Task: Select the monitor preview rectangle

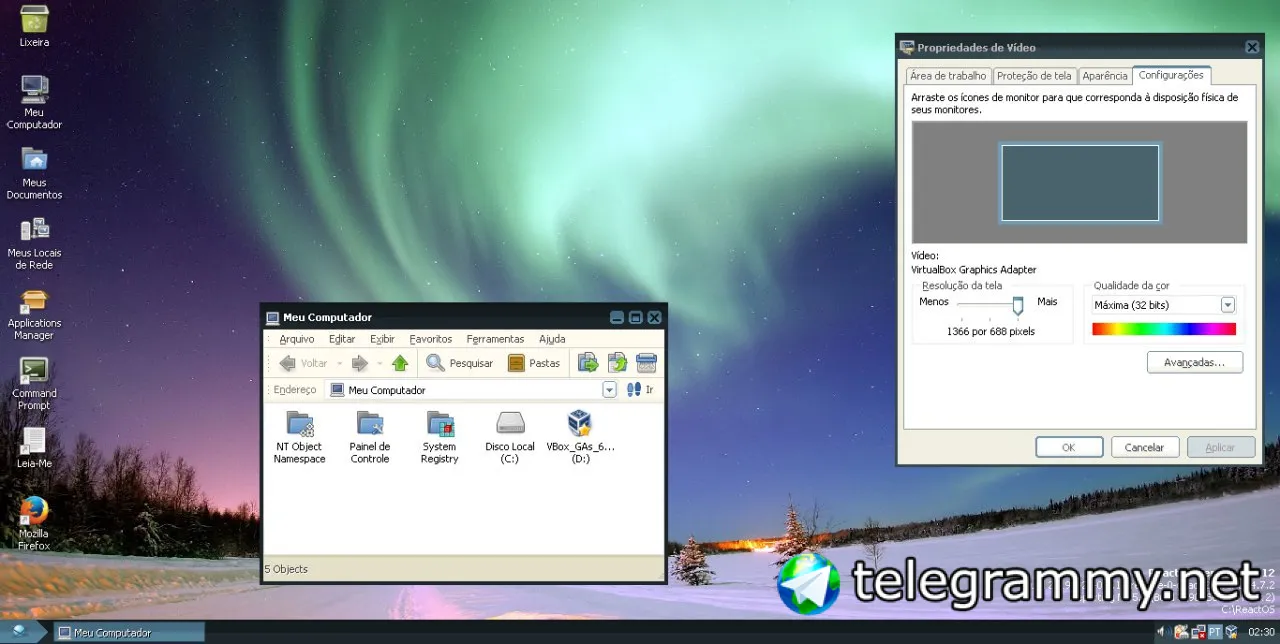Action: [x=1080, y=183]
